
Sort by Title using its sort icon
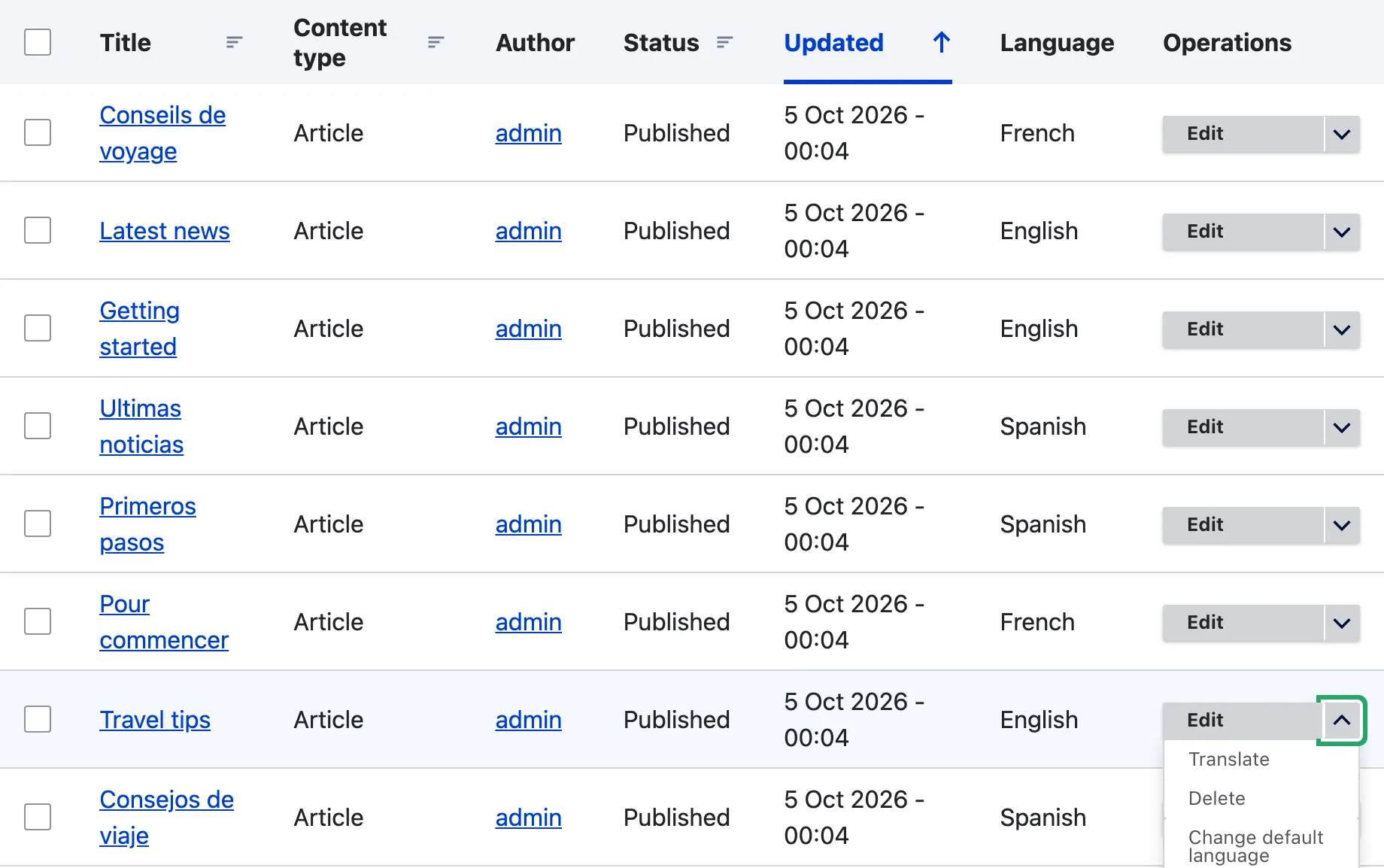point(235,43)
